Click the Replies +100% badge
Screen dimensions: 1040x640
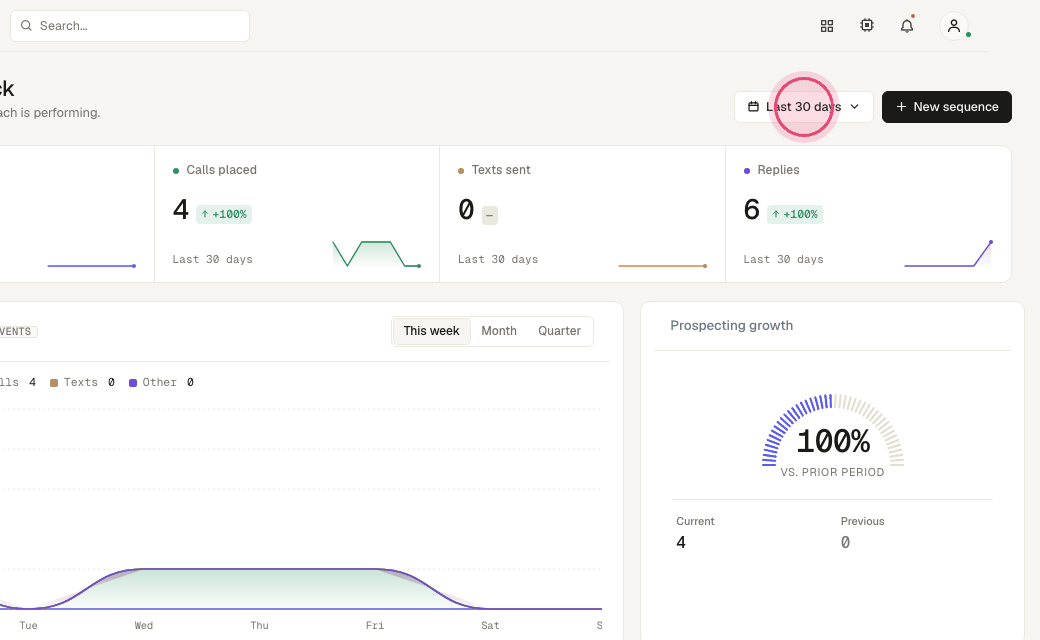pyautogui.click(x=795, y=214)
